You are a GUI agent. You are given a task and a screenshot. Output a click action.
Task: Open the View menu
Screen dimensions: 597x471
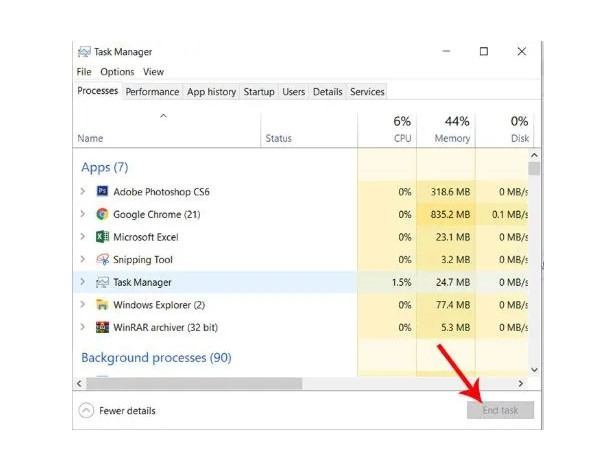153,72
